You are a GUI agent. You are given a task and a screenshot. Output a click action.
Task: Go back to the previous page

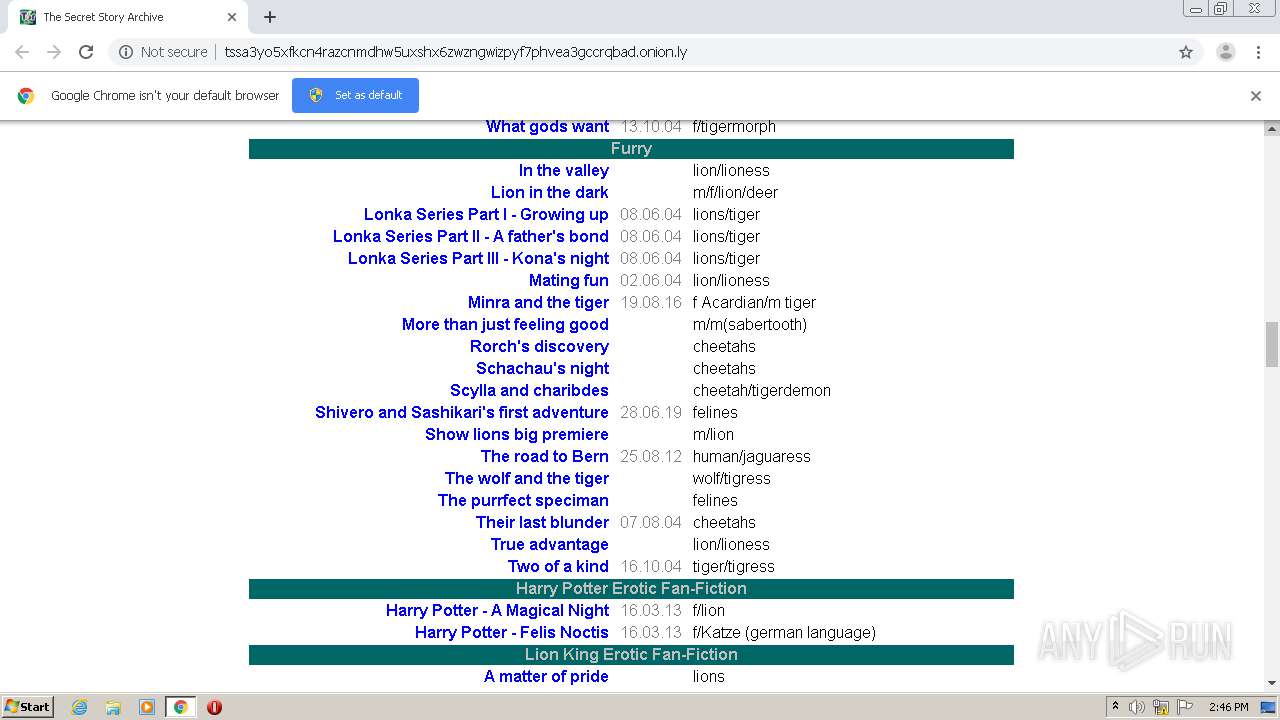22,52
